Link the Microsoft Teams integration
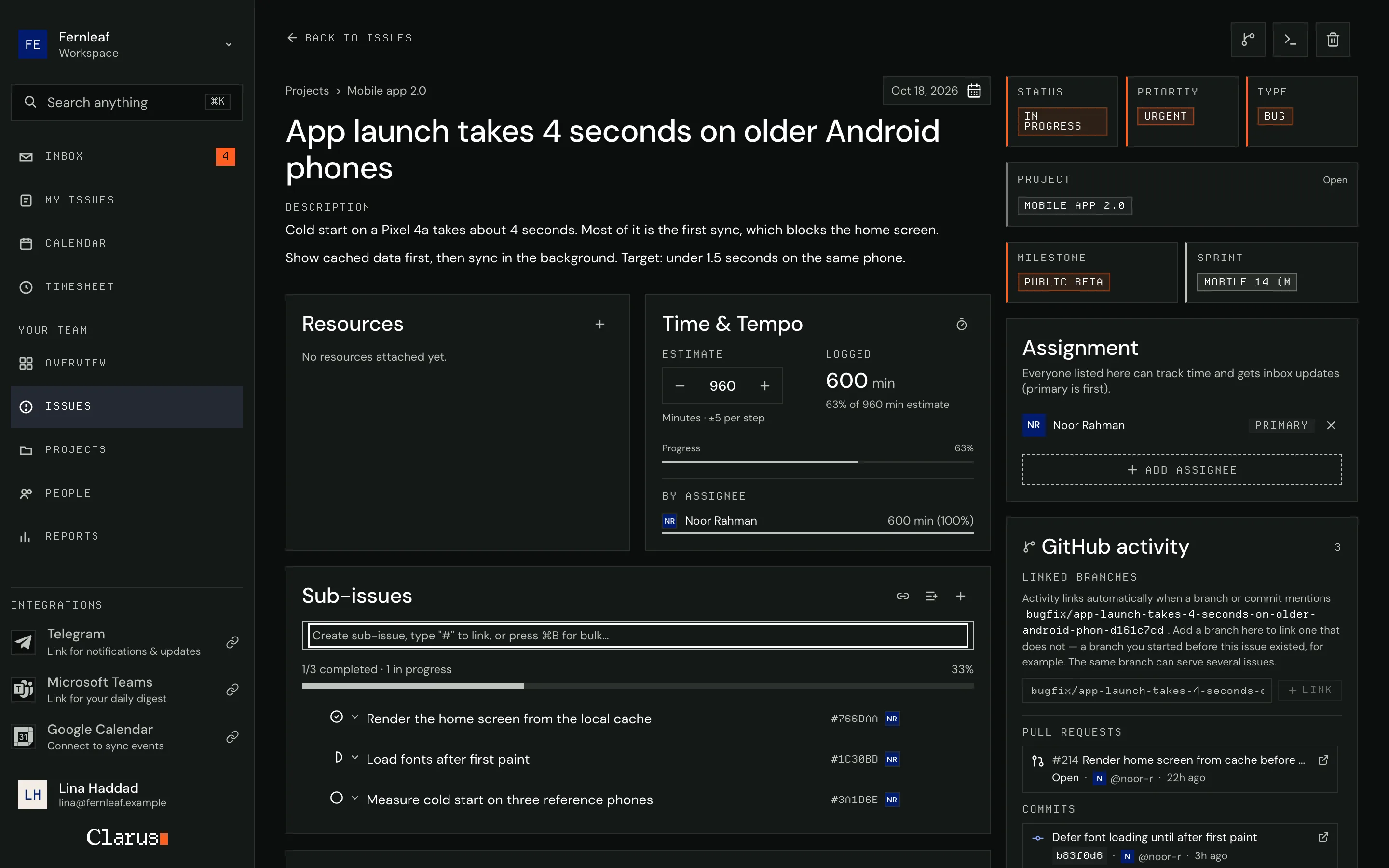1389x868 pixels. click(232, 689)
